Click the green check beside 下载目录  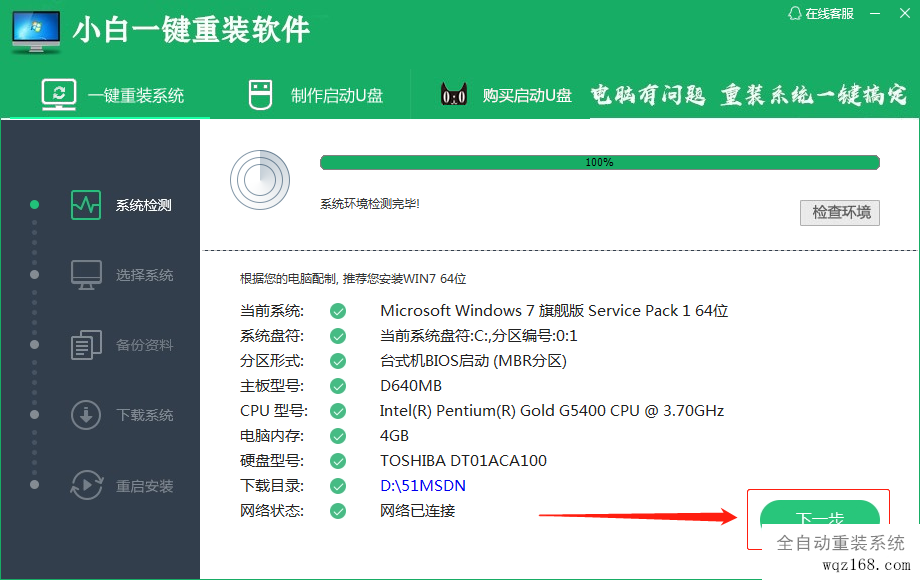click(338, 486)
